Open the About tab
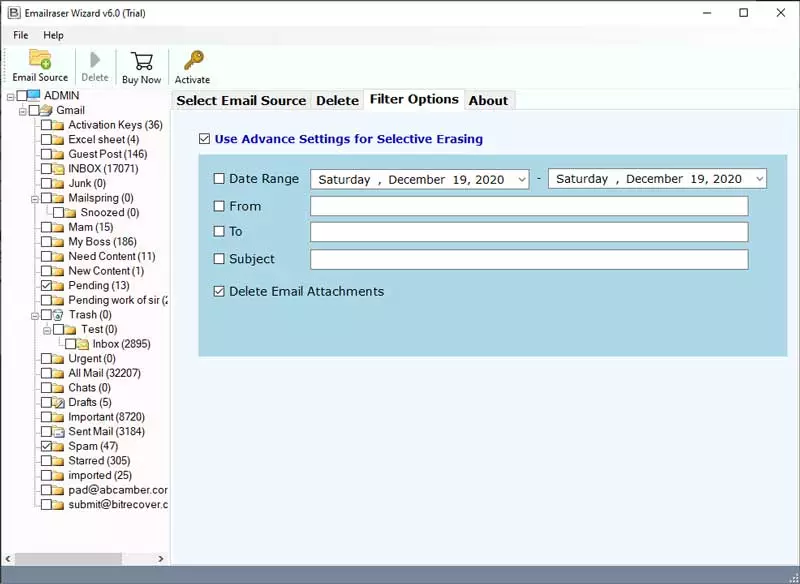This screenshot has height=584, width=800. tap(488, 100)
